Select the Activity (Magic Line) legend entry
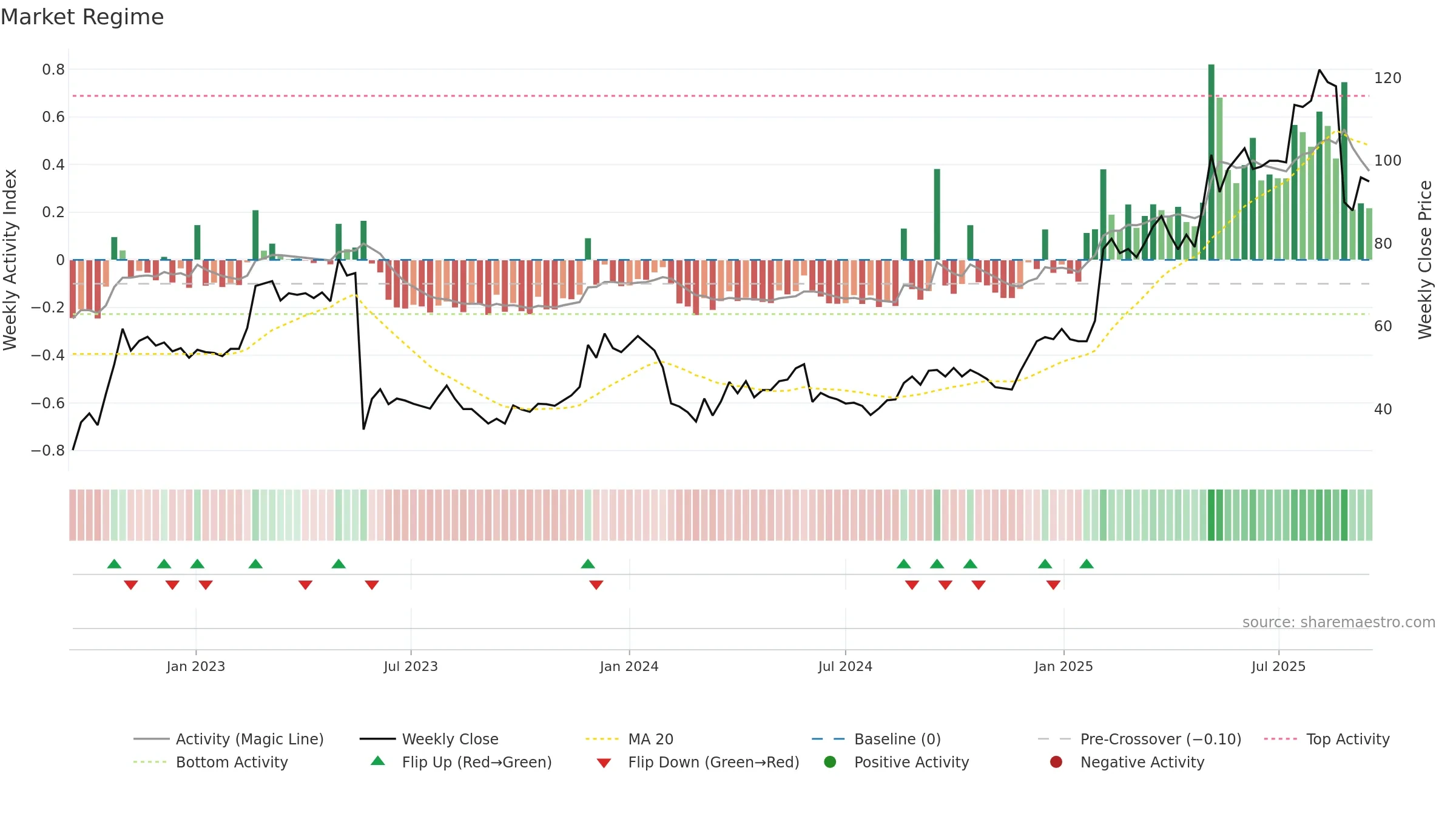 (x=229, y=739)
